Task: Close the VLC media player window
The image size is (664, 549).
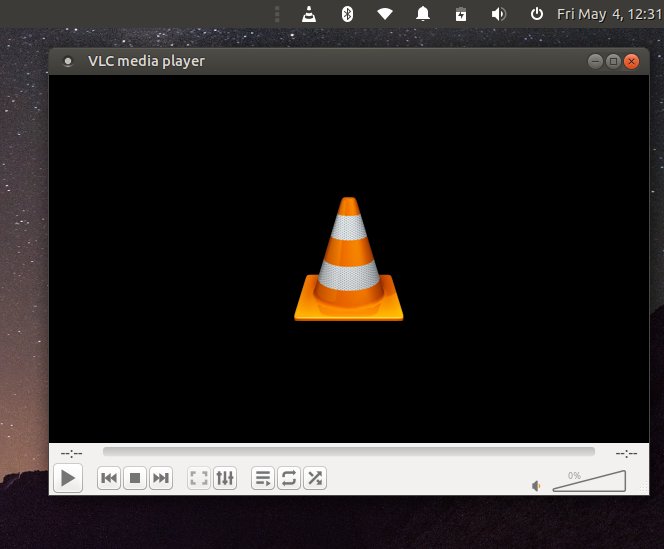Action: click(x=631, y=61)
